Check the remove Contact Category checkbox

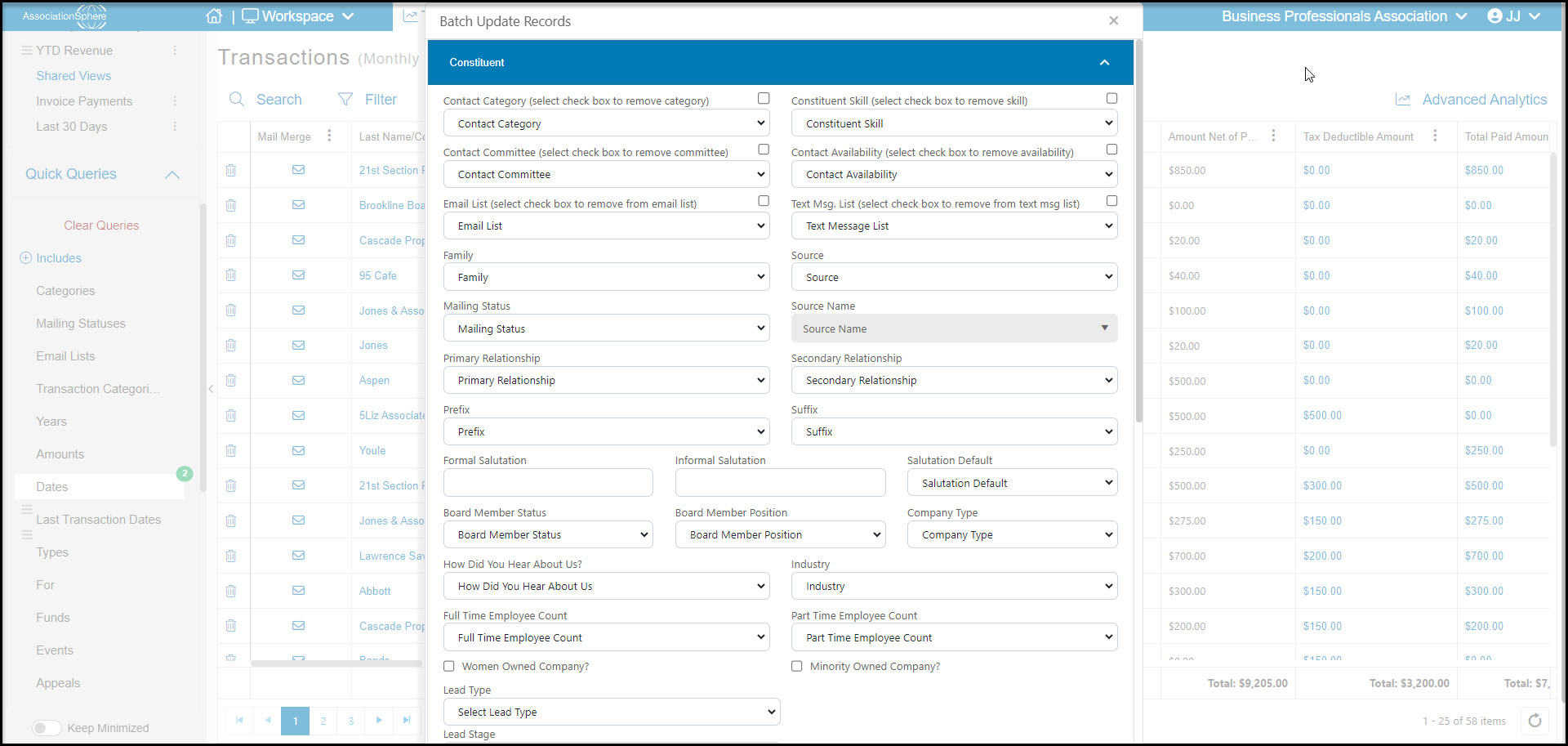tap(764, 98)
